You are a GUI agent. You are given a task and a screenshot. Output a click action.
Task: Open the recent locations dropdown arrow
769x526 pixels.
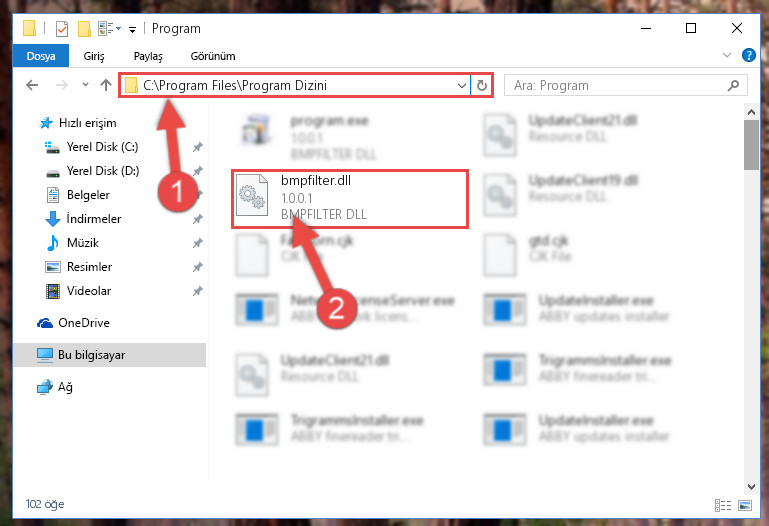coord(85,85)
